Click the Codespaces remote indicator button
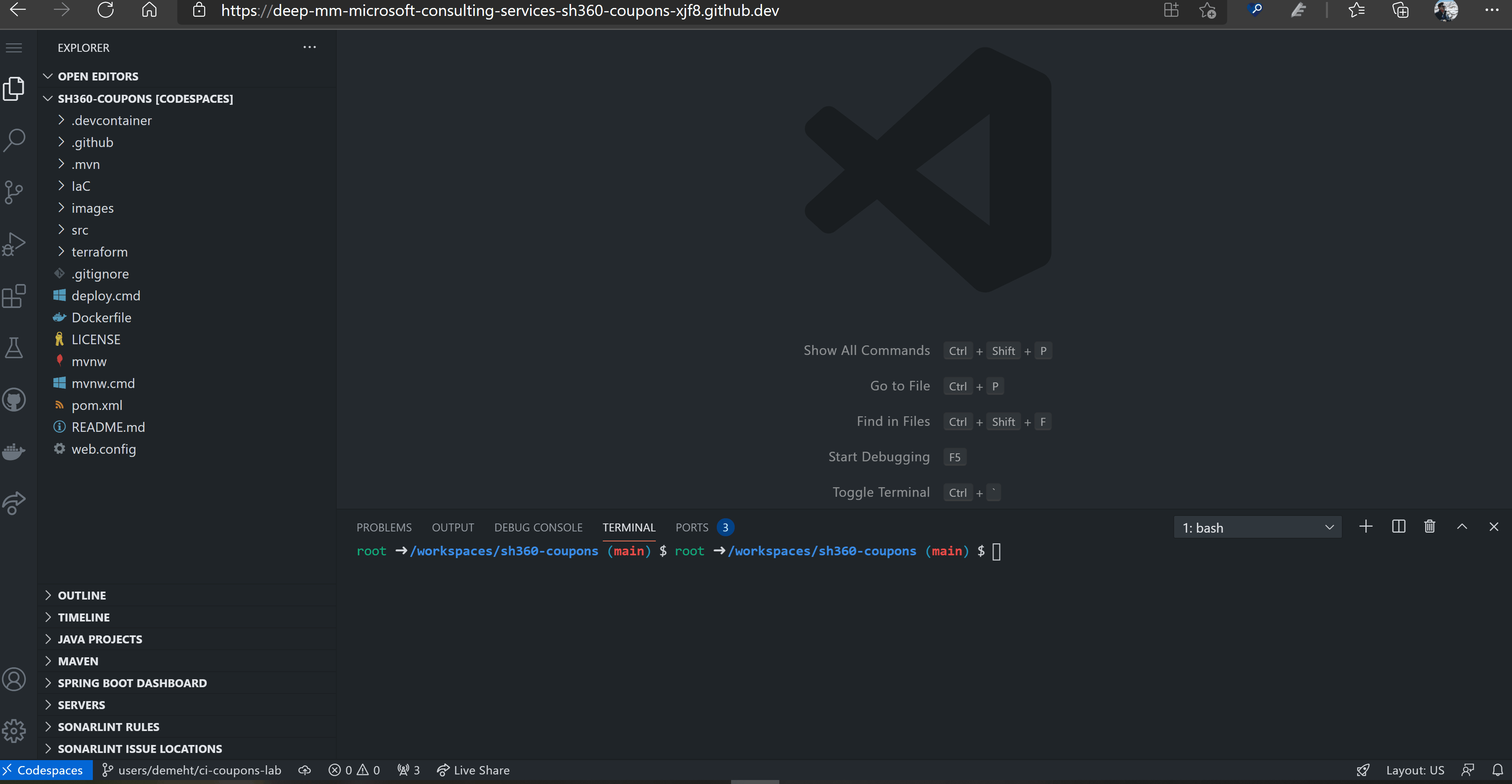 pos(46,770)
